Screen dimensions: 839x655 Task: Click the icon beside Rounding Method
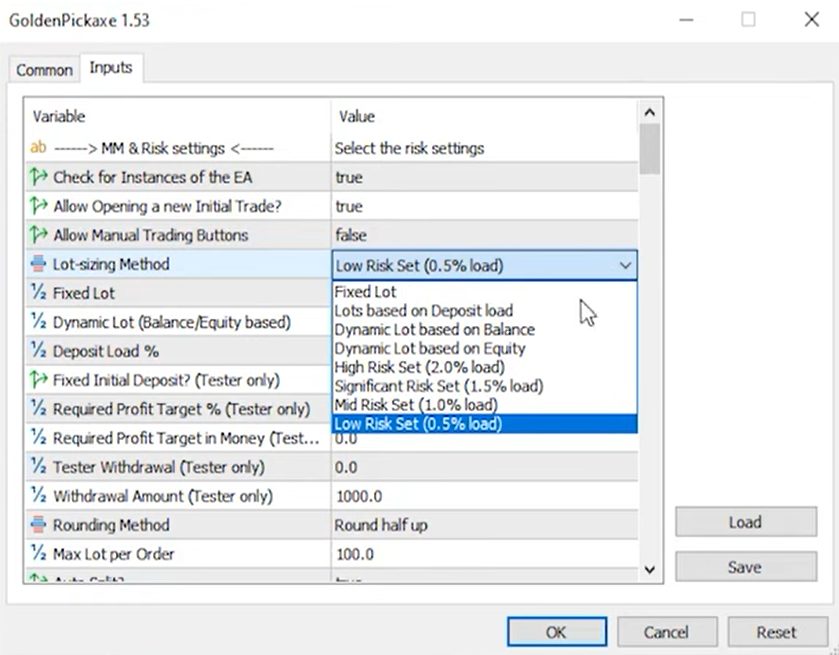39,525
